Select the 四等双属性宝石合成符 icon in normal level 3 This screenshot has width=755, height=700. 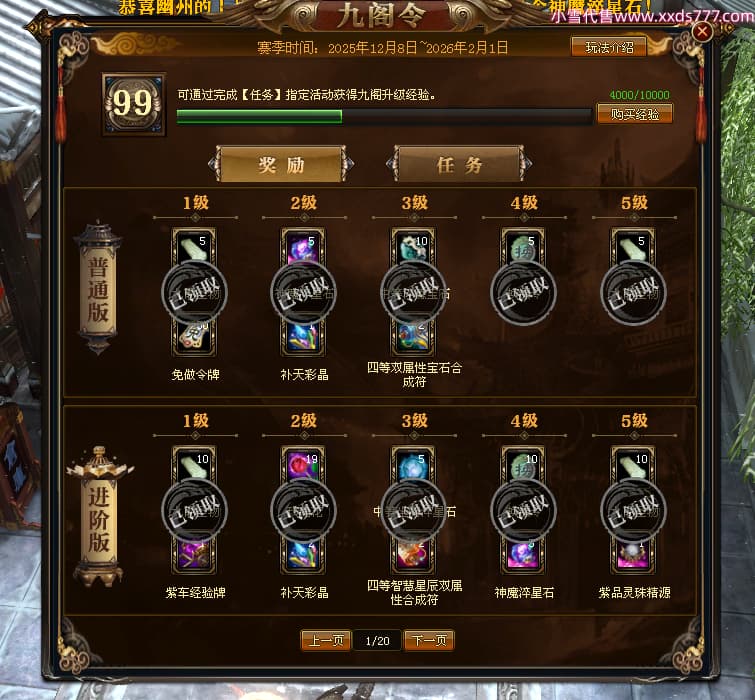click(413, 337)
